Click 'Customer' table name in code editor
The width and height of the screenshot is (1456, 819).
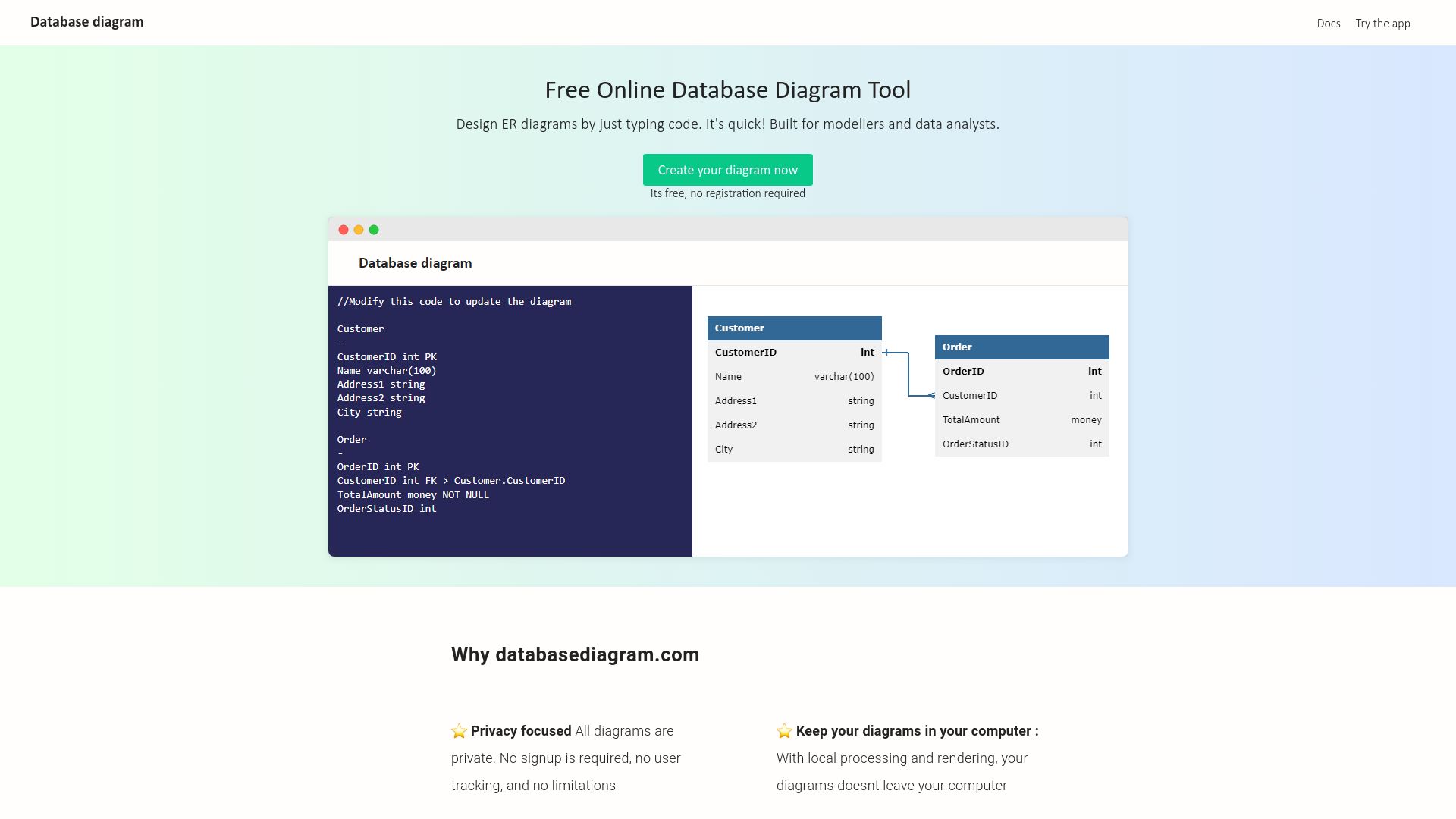tap(361, 329)
